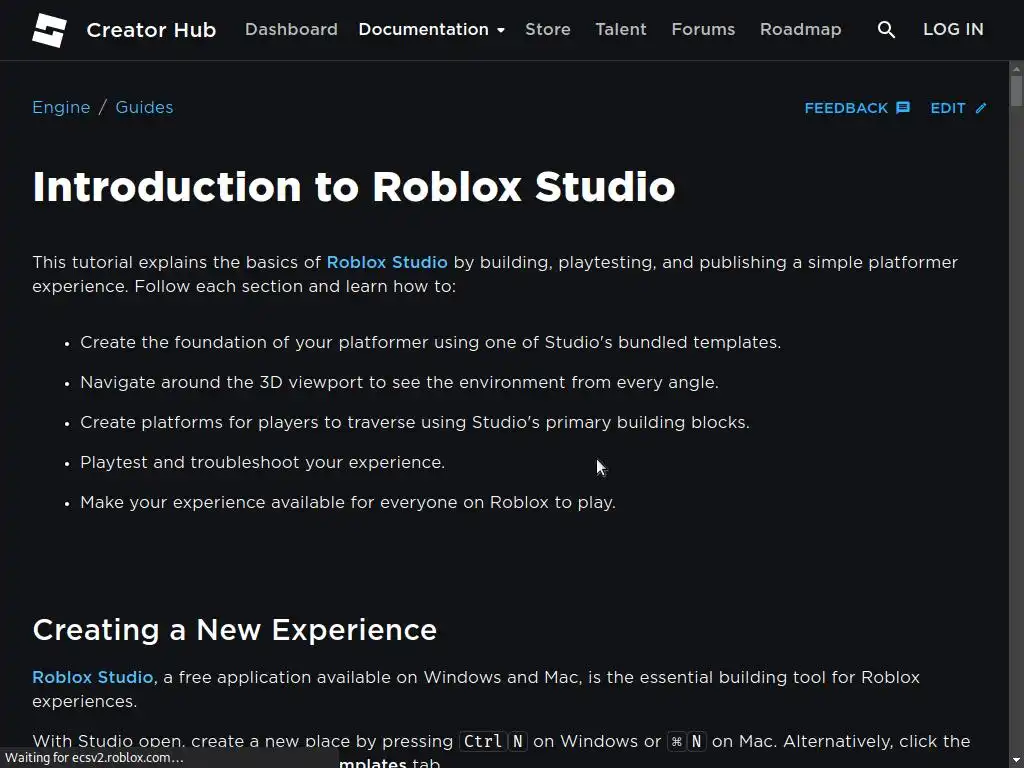Click the ⌘ key label
Image resolution: width=1024 pixels, height=768 pixels.
pos(677,742)
